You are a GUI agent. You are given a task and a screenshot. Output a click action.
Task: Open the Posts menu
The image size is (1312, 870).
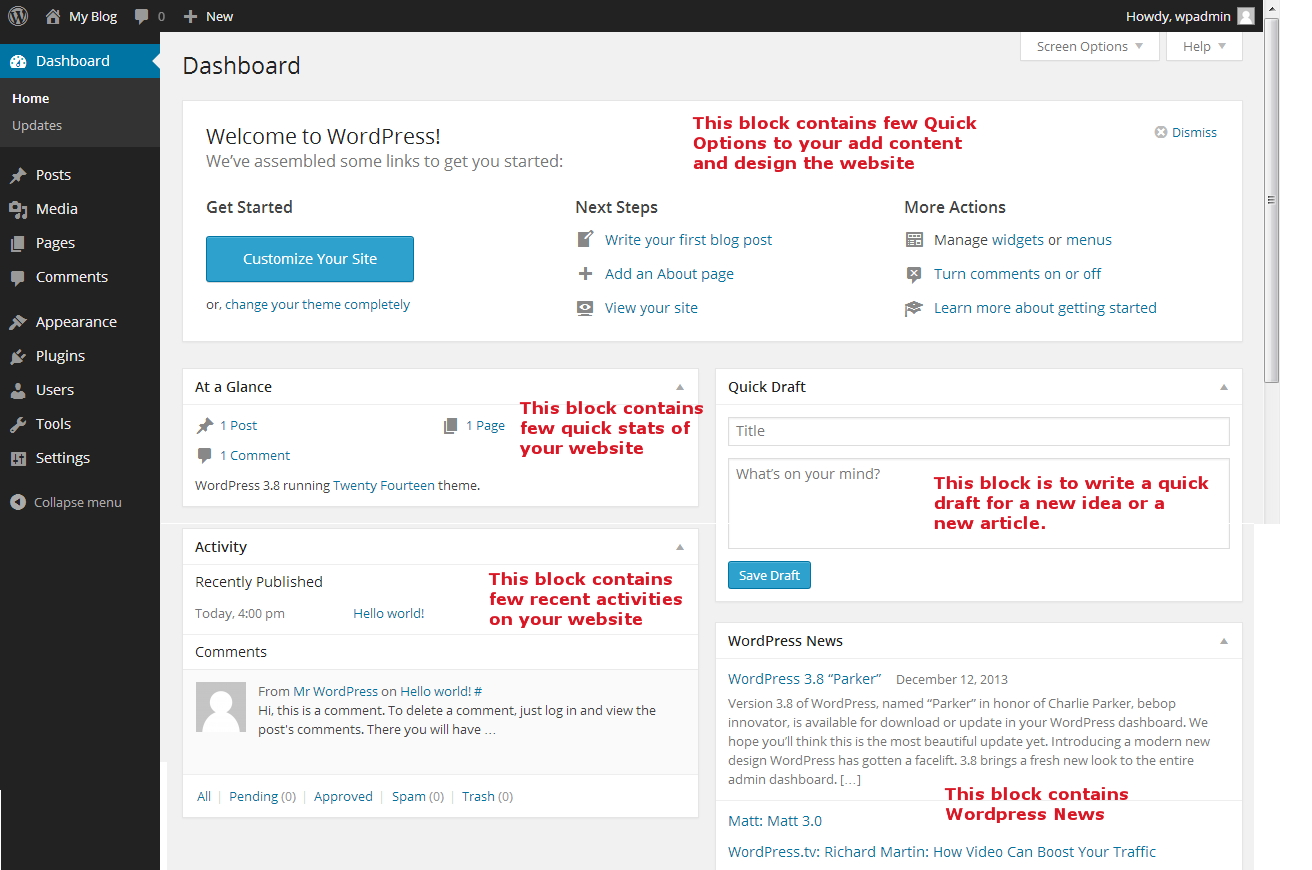tap(80, 175)
